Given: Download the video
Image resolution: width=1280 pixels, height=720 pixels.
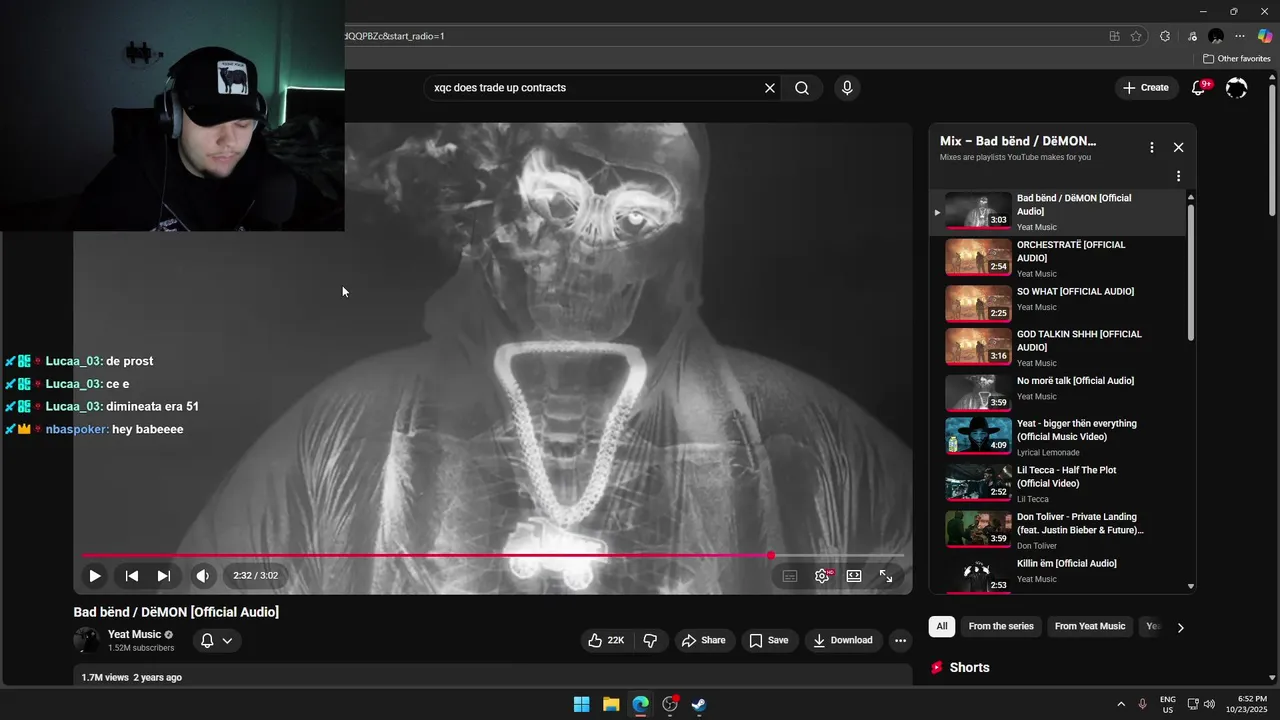Looking at the screenshot, I should [x=843, y=641].
